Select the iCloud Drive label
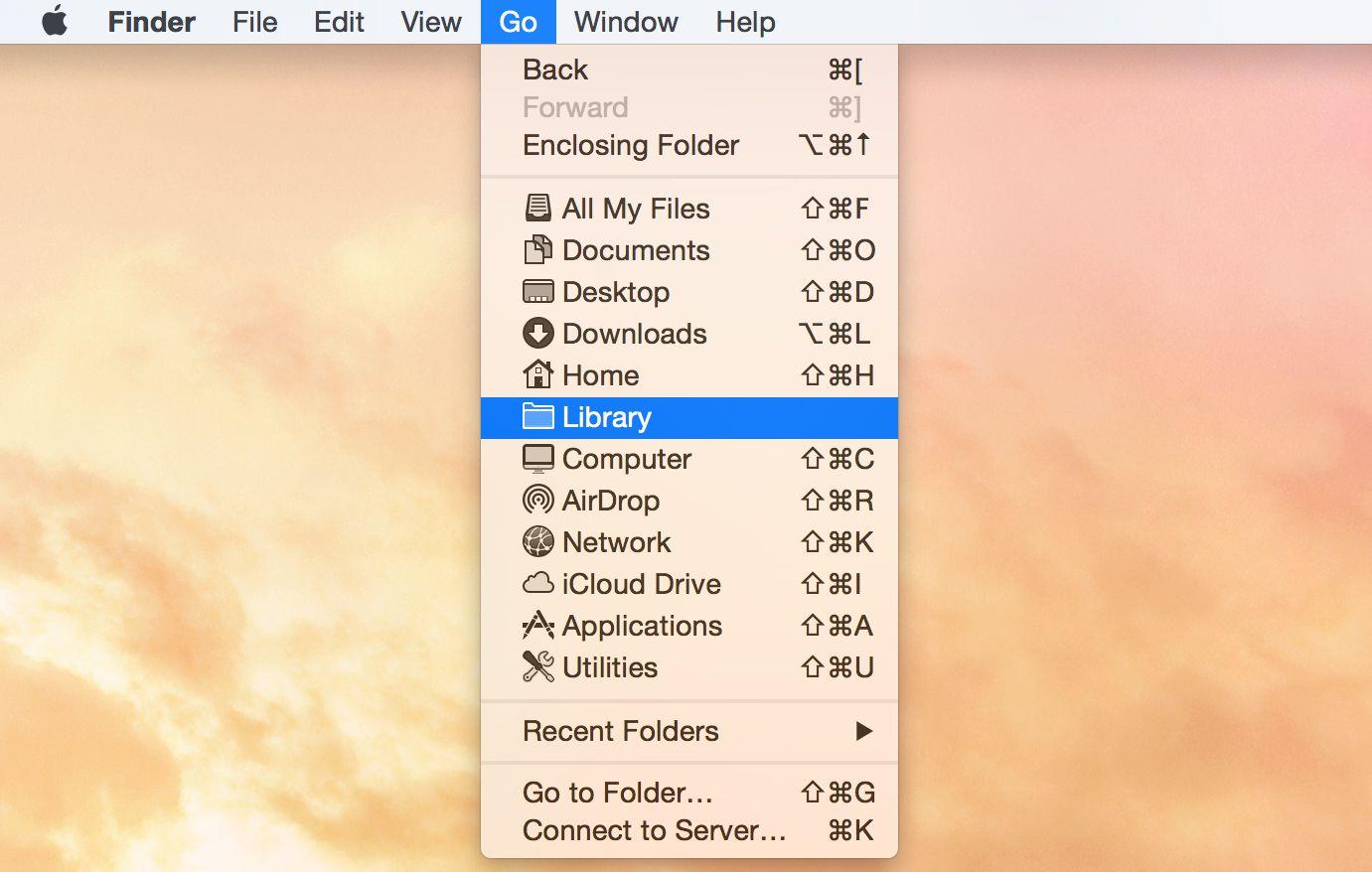Image resolution: width=1372 pixels, height=872 pixels. point(642,584)
